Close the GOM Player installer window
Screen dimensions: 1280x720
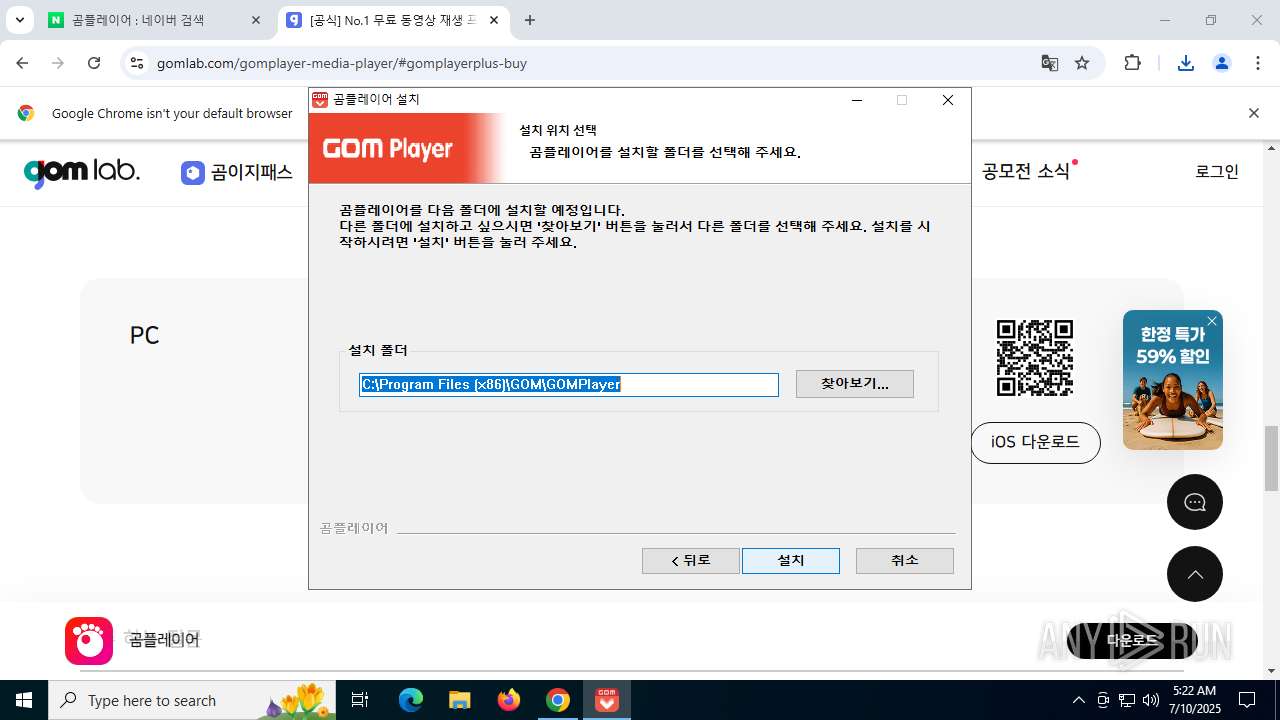(948, 100)
